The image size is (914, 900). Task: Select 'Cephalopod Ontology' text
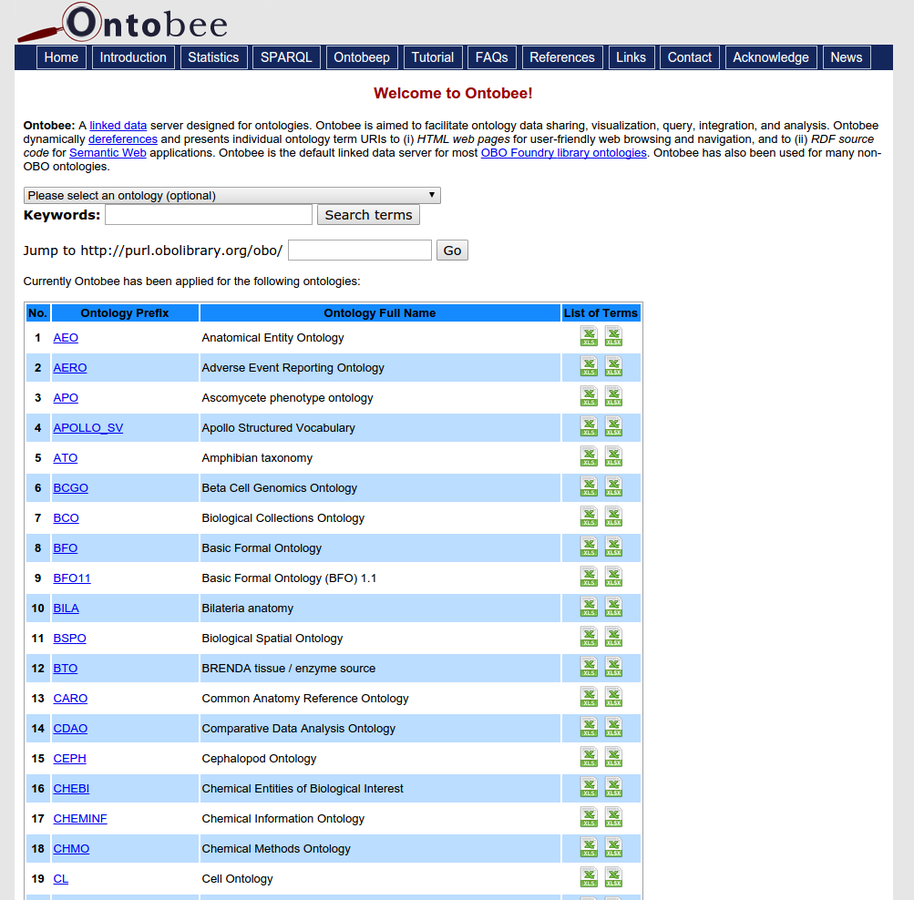pyautogui.click(x=259, y=758)
